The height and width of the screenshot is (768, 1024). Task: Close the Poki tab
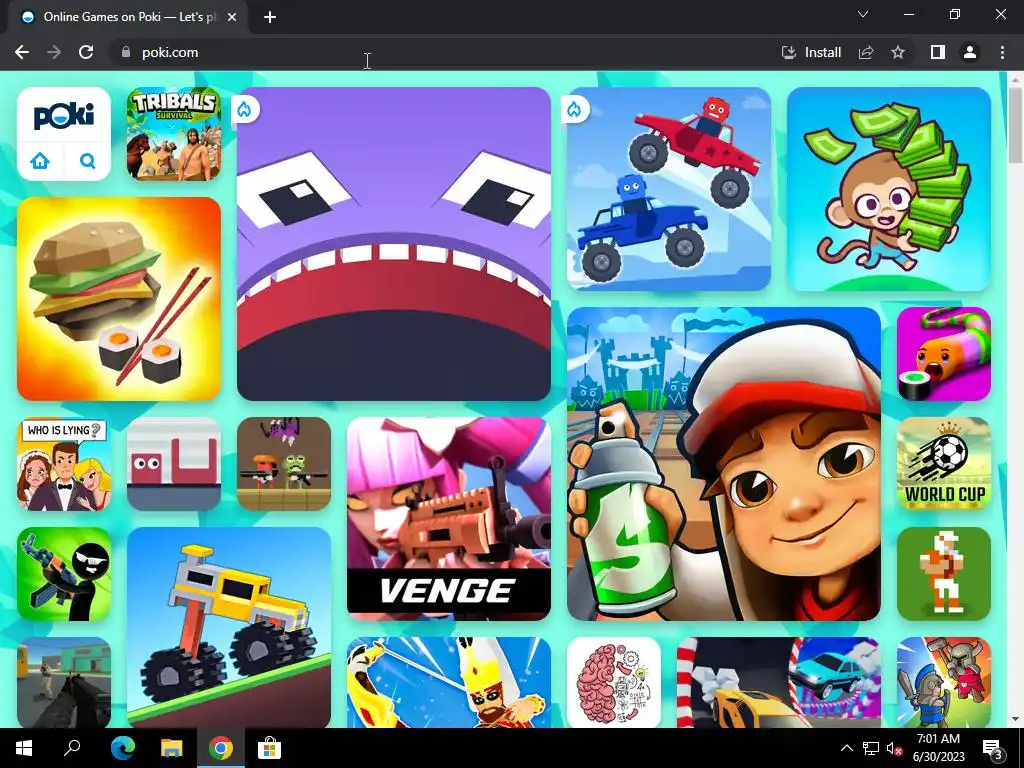pos(232,17)
